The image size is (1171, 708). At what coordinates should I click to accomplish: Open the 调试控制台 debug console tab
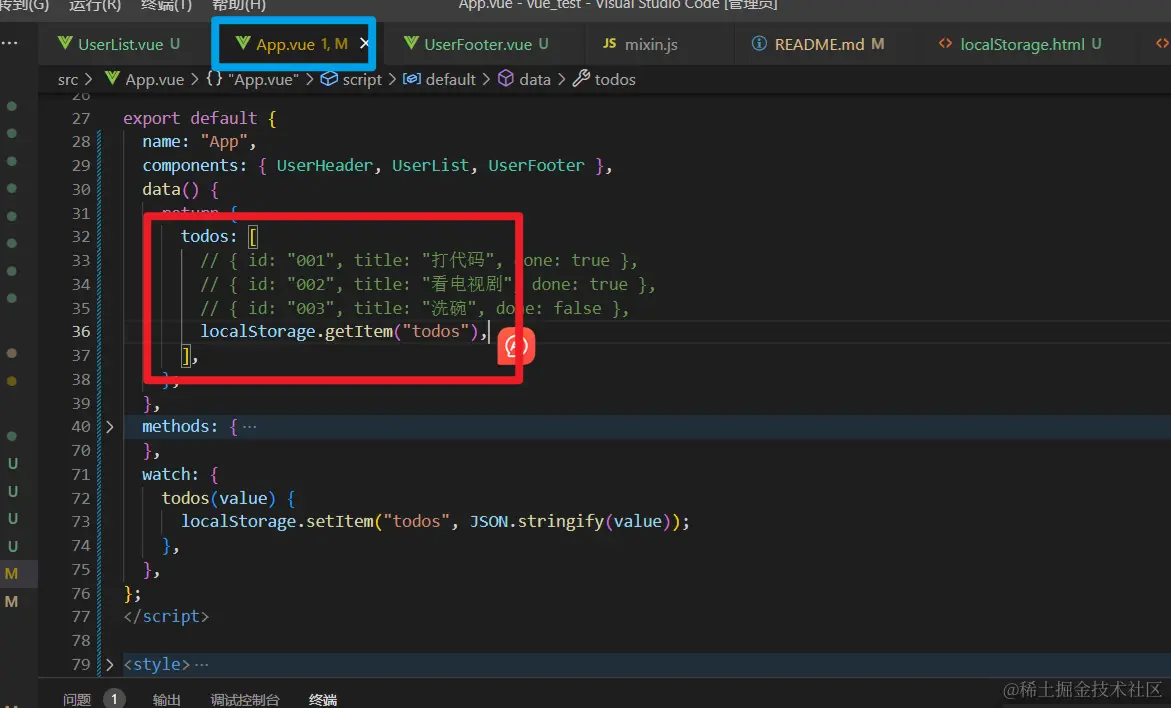click(x=245, y=700)
